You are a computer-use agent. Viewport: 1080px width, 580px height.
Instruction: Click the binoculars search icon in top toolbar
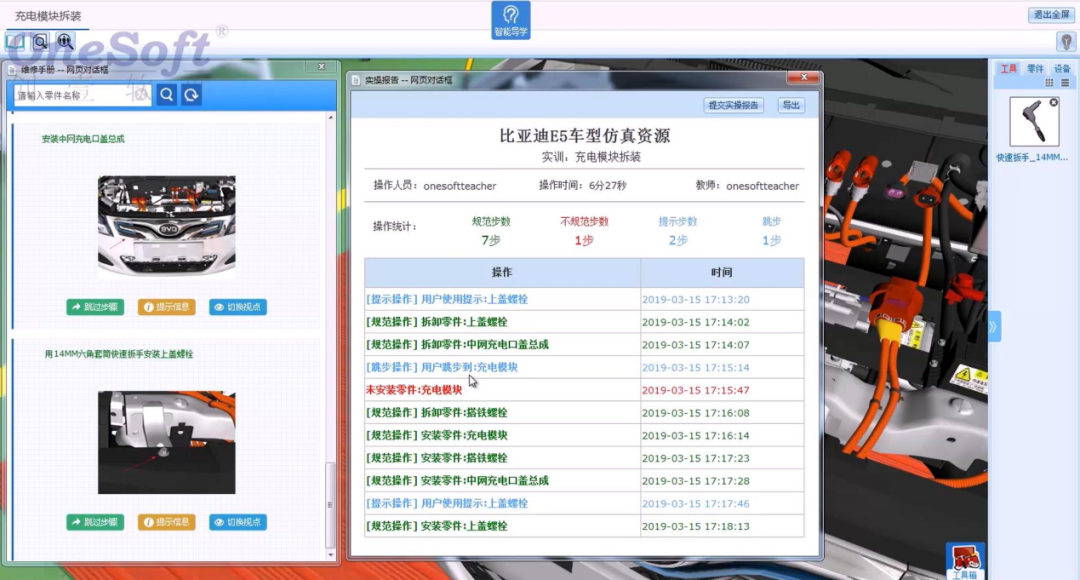click(x=65, y=41)
